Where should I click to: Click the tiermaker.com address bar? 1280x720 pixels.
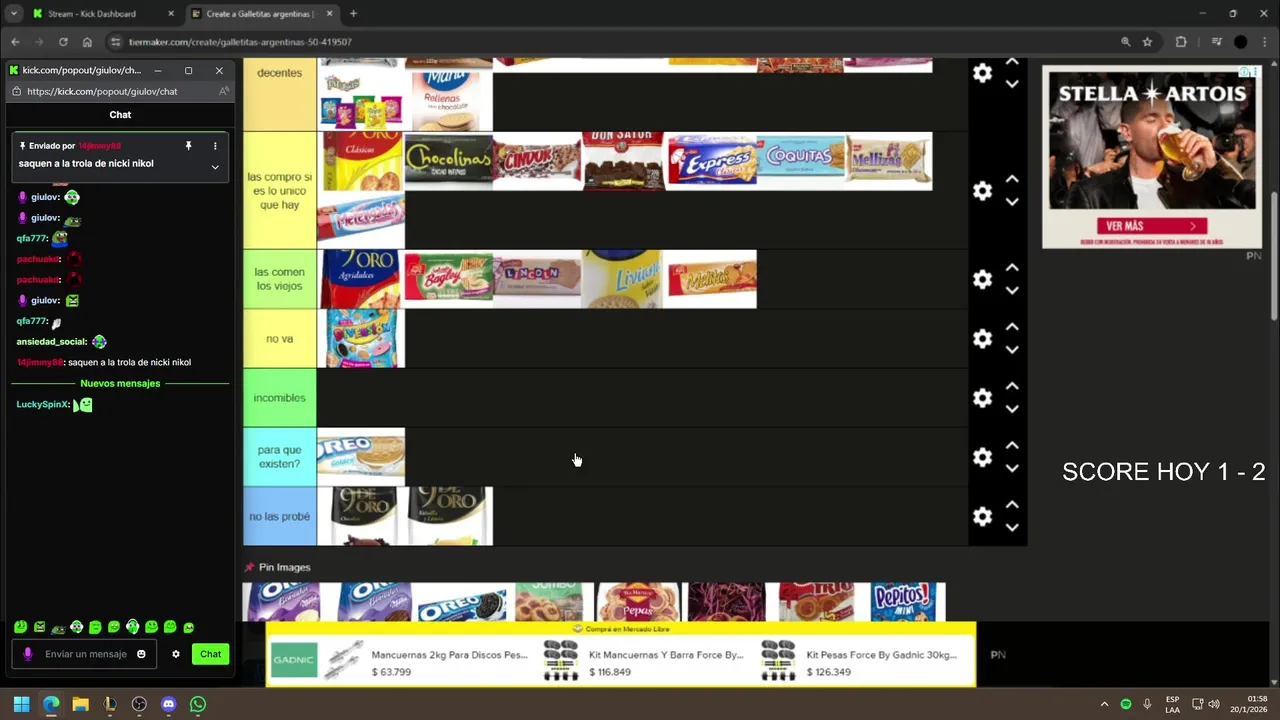tap(620, 42)
